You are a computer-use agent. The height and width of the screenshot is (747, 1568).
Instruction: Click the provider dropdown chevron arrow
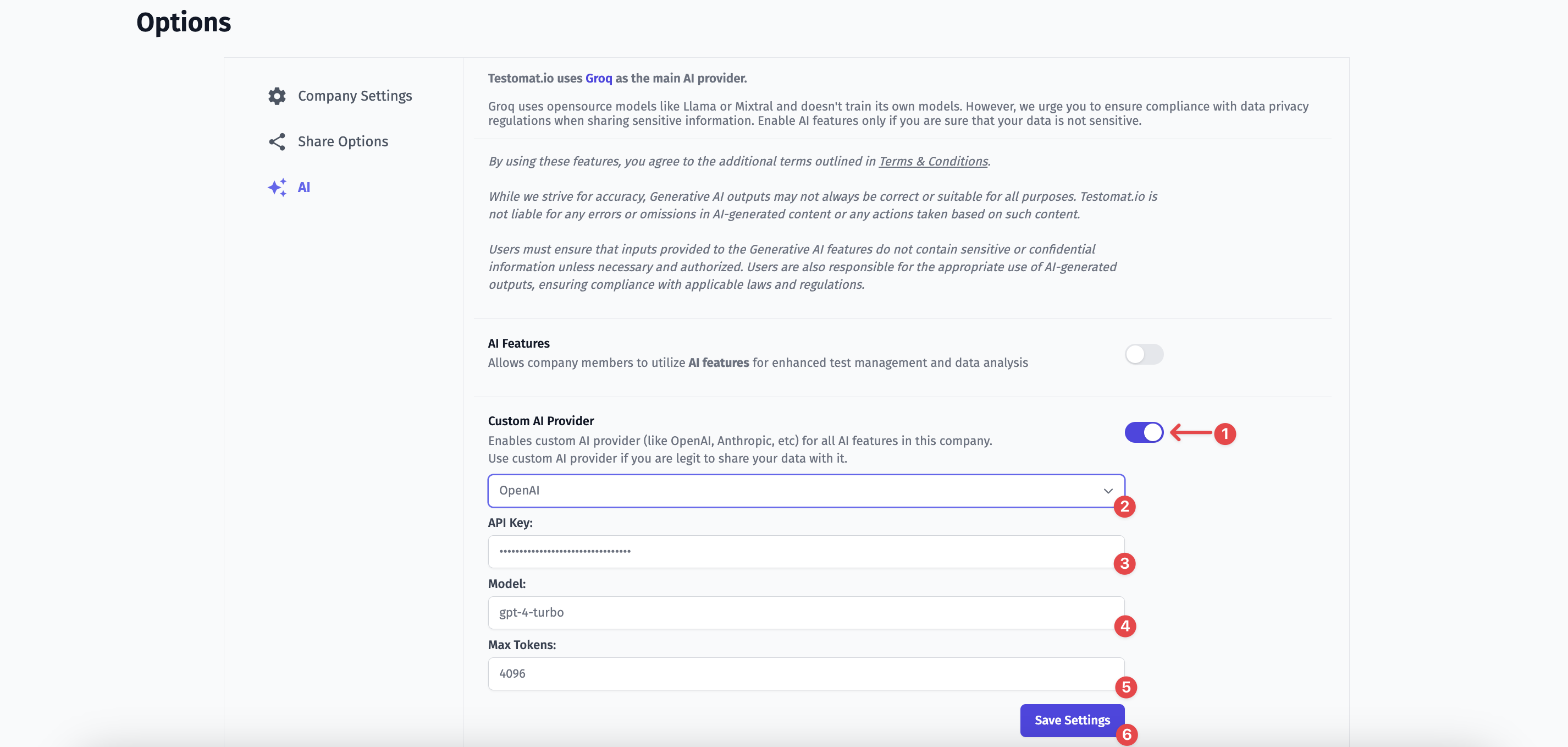(1108, 491)
